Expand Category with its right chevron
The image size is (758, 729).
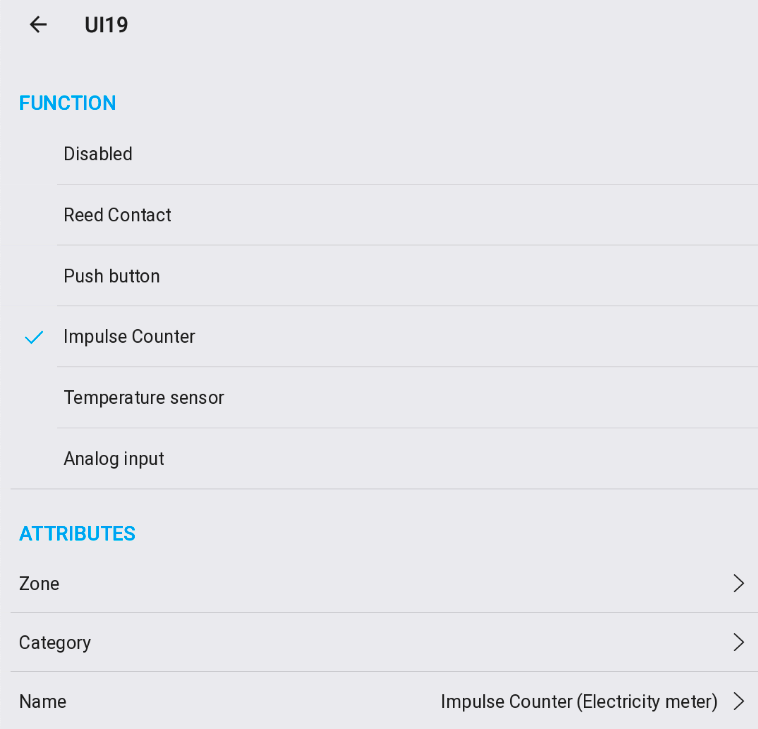tap(738, 643)
